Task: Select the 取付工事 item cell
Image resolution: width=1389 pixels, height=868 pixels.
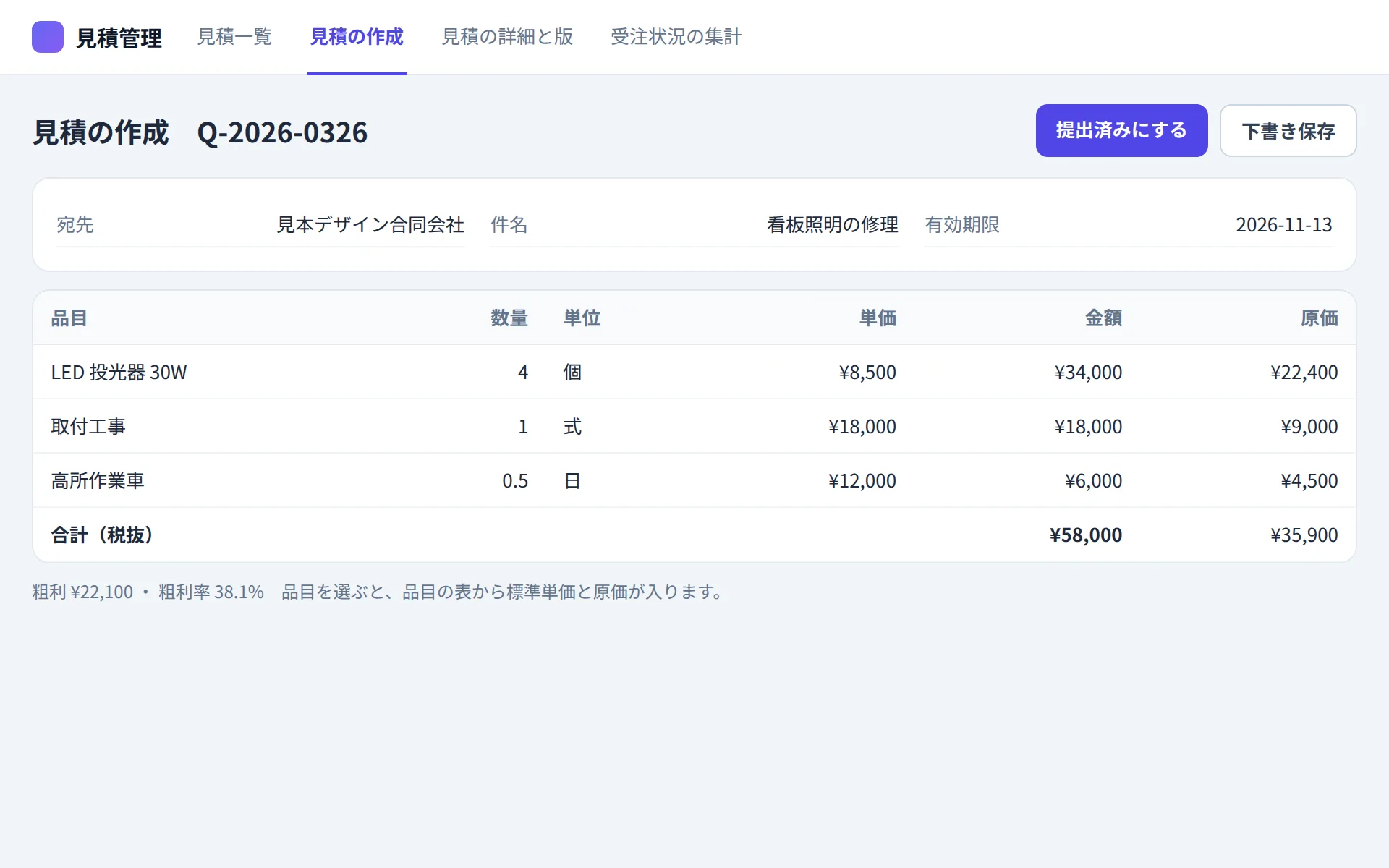Action: (x=88, y=427)
